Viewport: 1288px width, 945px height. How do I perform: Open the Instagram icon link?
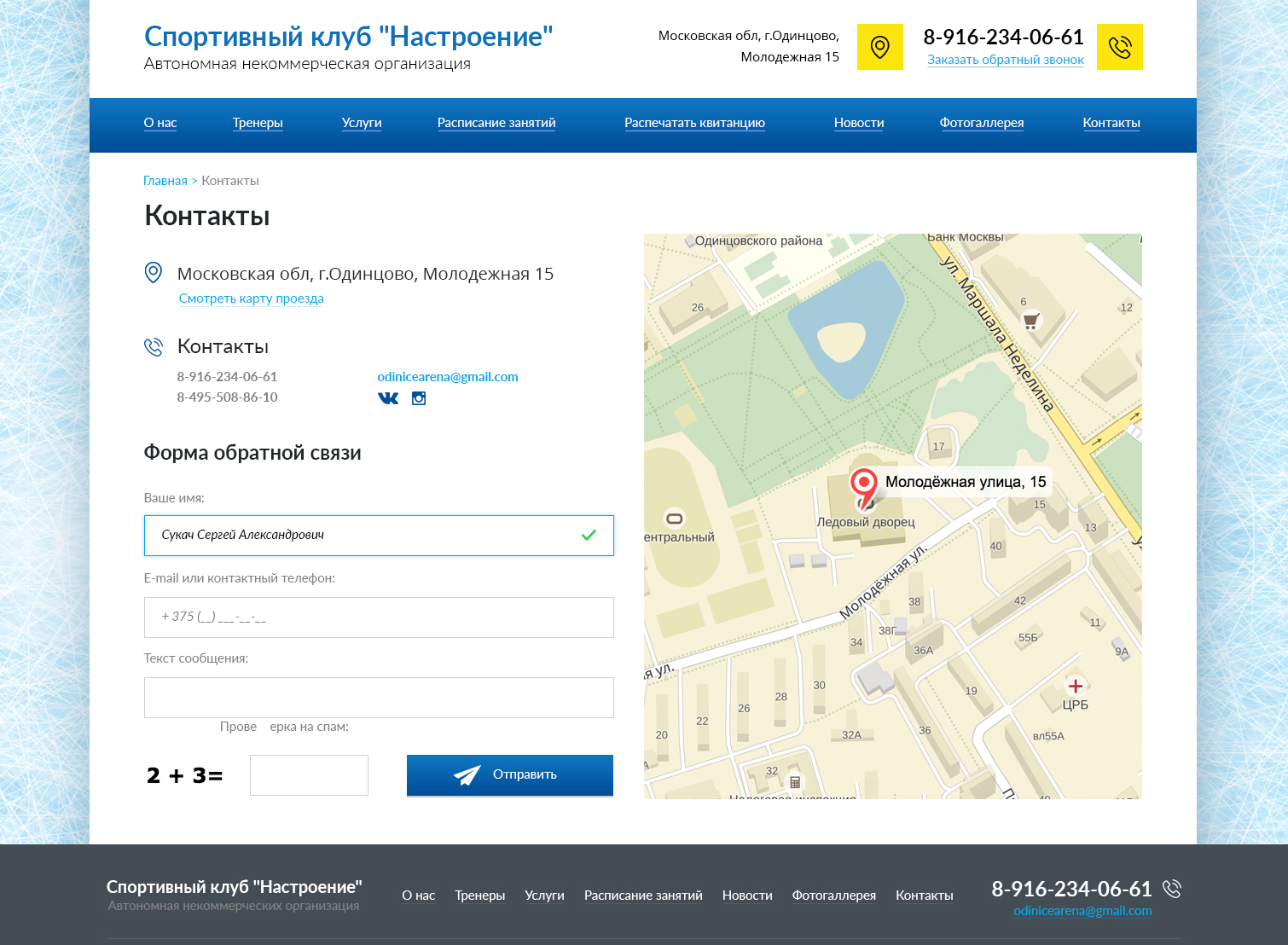pyautogui.click(x=419, y=398)
